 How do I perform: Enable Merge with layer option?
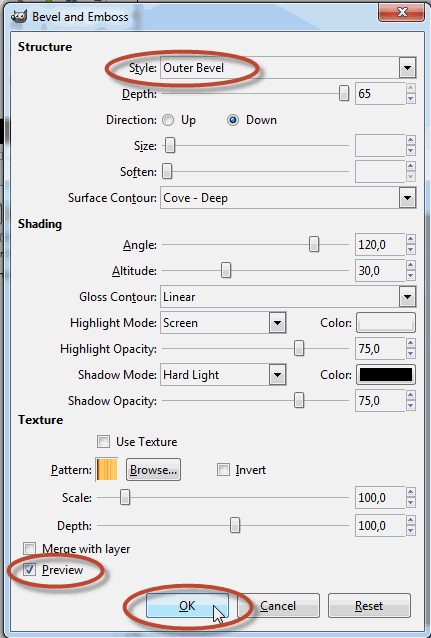pos(29,548)
